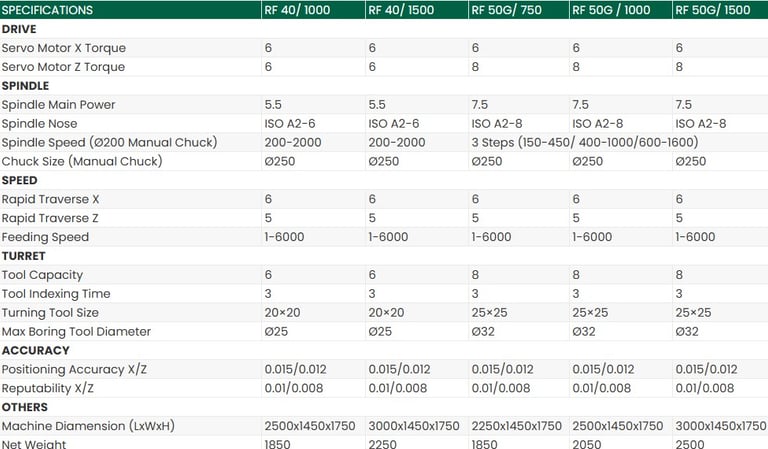Click Chuck Size (Manual Chuck) label
The height and width of the screenshot is (449, 768).
click(x=82, y=161)
